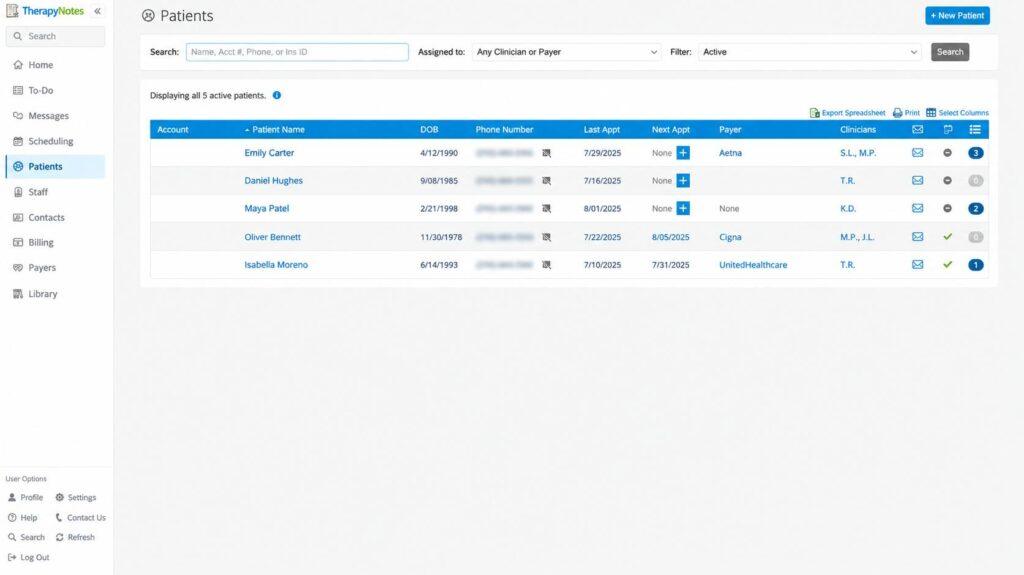The width and height of the screenshot is (1024, 575).
Task: Add next appointment for Maya Patel
Action: click(x=683, y=208)
